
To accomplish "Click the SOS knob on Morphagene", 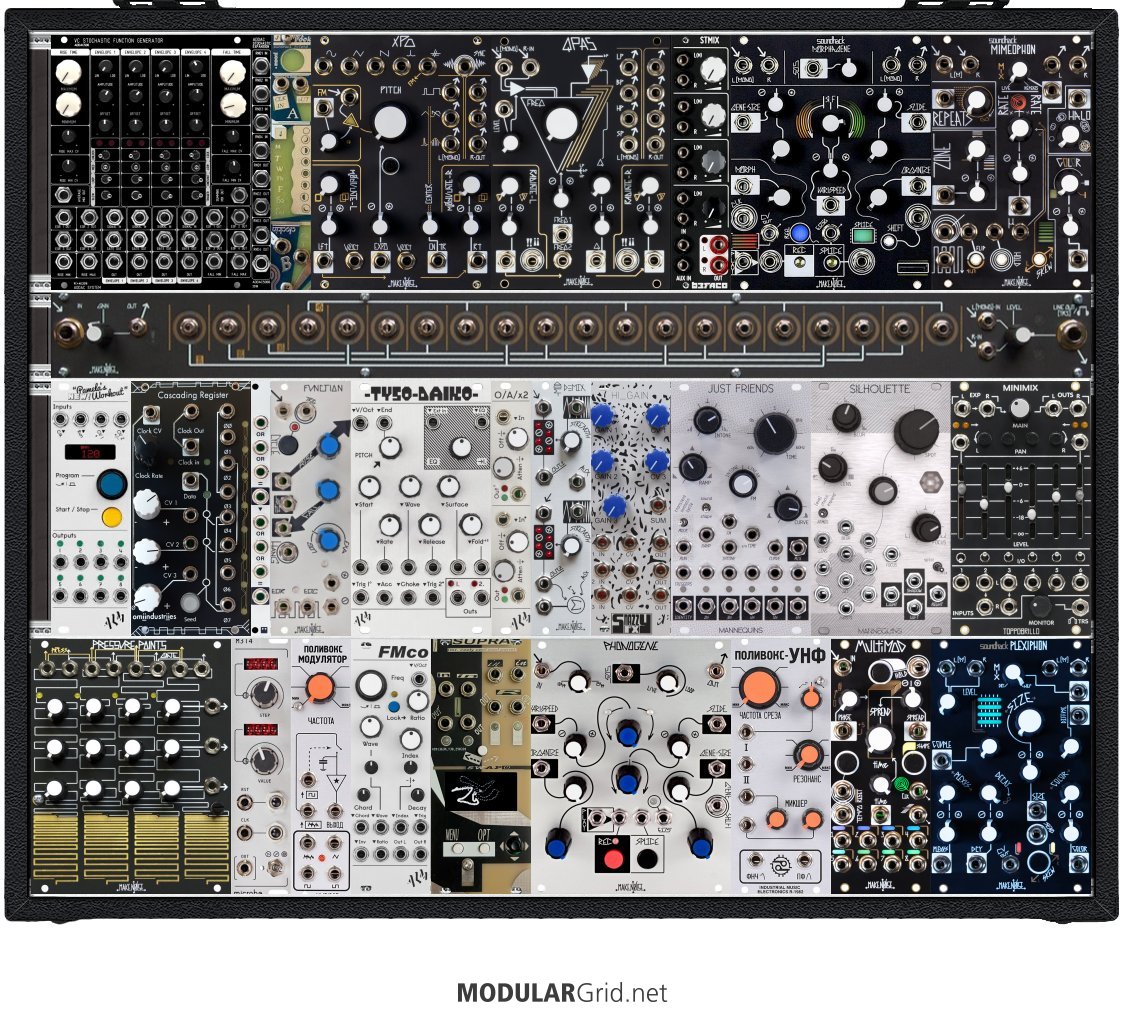I will point(848,69).
